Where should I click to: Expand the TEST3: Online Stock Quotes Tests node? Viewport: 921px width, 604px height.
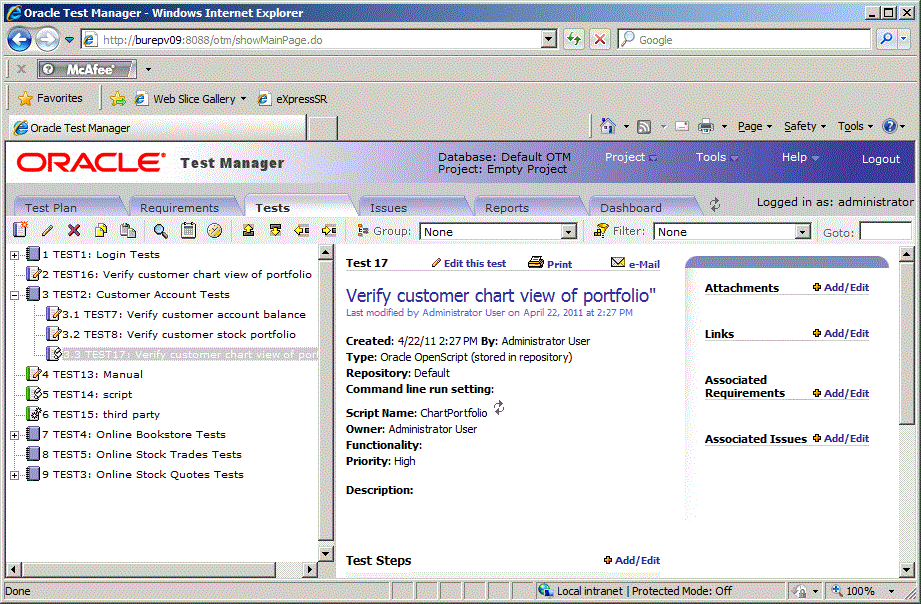click(14, 475)
